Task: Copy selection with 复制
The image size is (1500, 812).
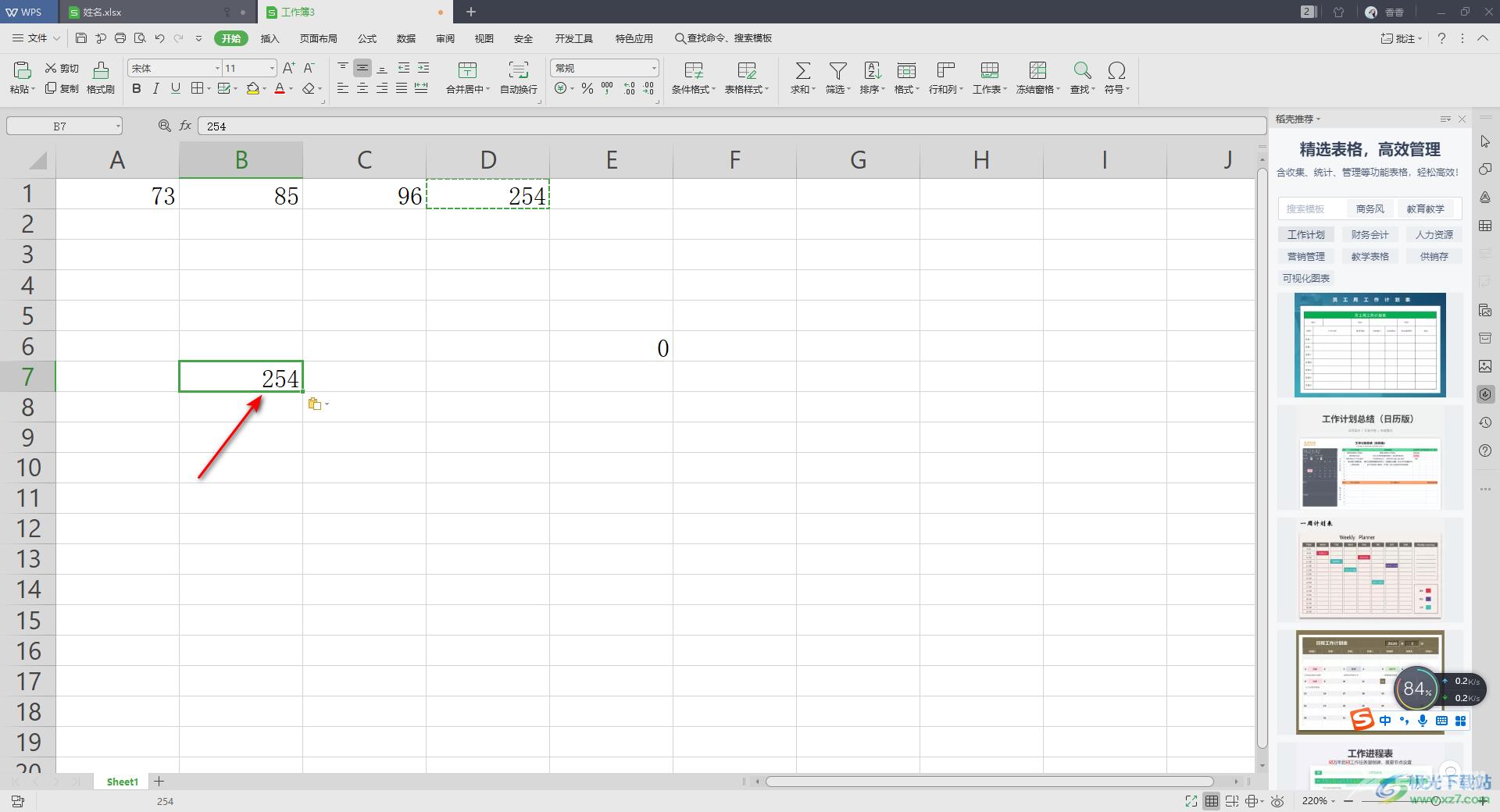Action: pos(62,88)
